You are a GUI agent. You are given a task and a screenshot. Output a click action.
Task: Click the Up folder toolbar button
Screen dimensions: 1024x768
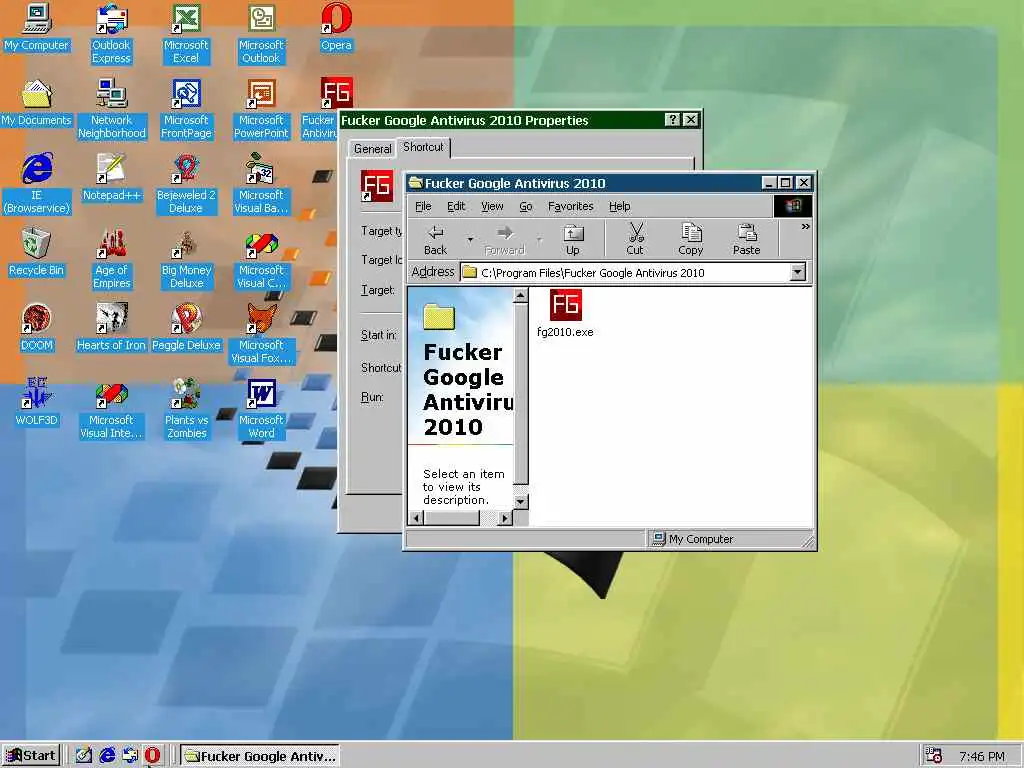point(573,240)
